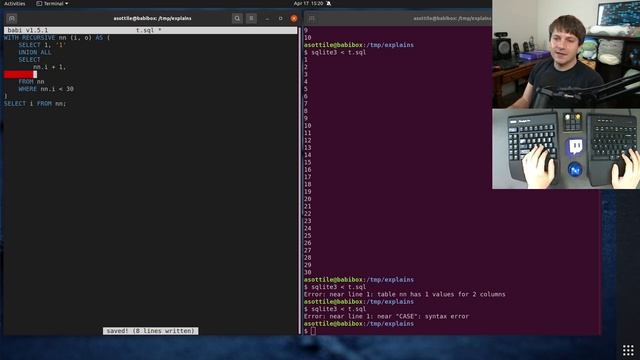Click output number 15 in the right terminal
The image size is (640, 360).
307,162
